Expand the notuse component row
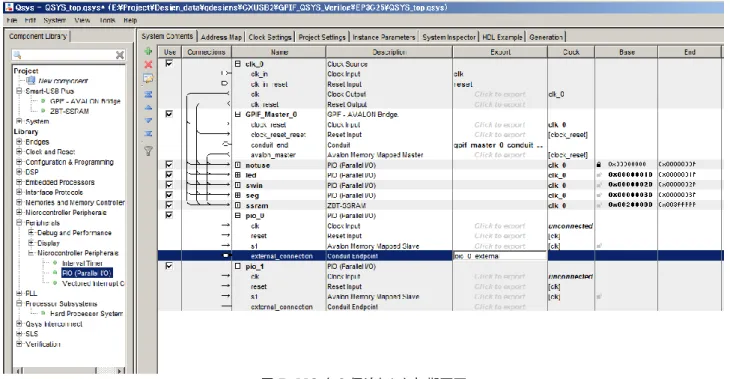 [238, 165]
